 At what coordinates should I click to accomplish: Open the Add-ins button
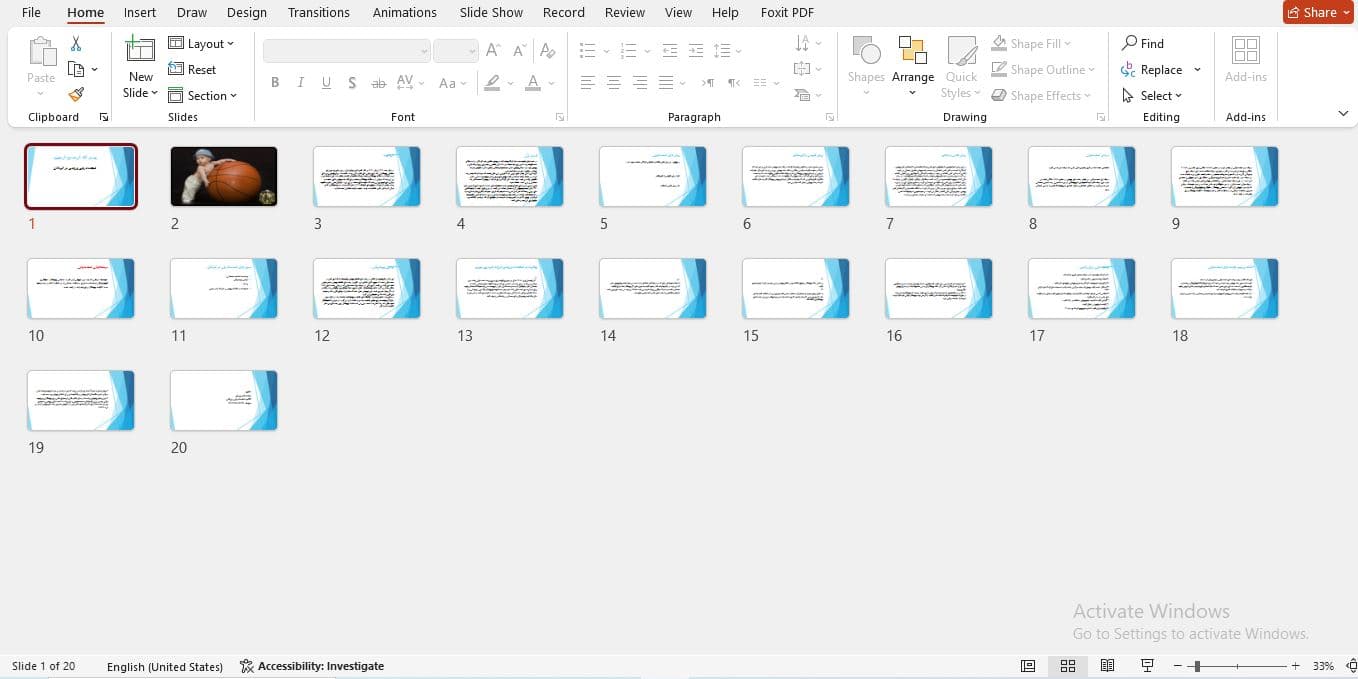(x=1246, y=61)
